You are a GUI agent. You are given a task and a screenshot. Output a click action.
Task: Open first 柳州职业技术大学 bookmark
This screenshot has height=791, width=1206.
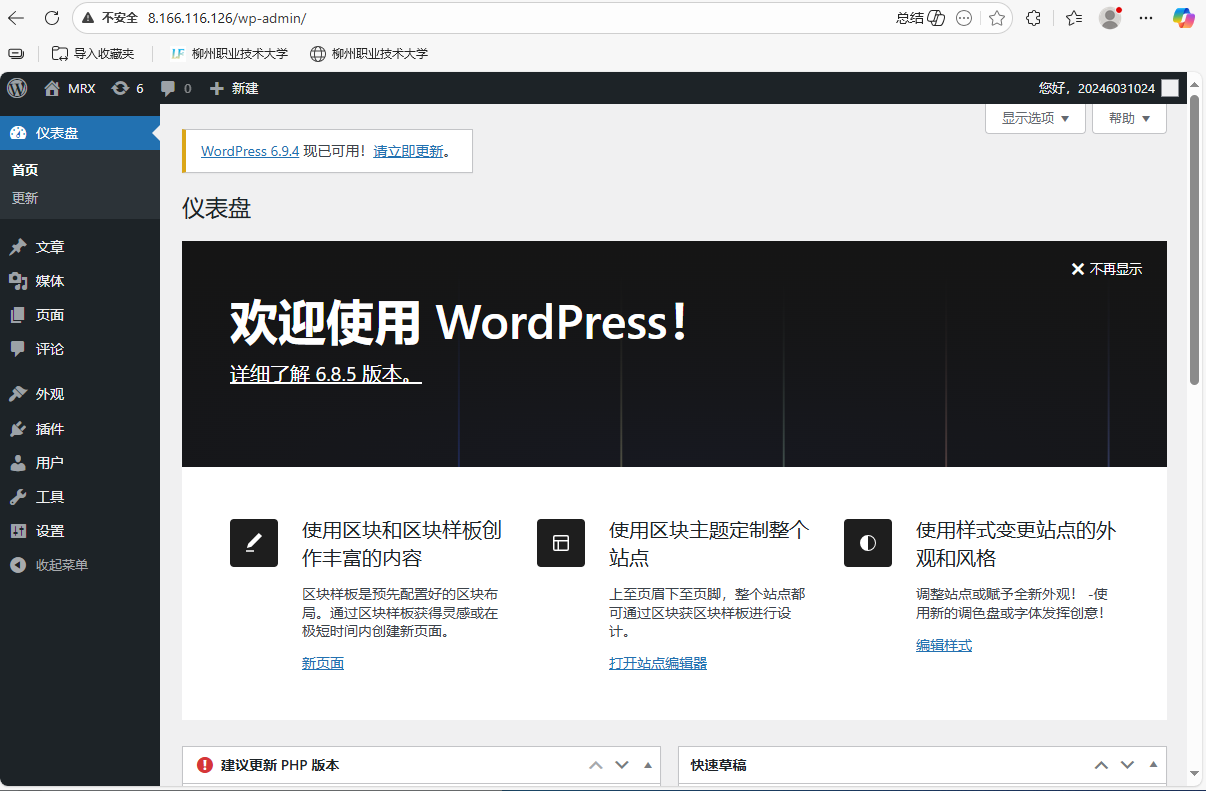pyautogui.click(x=229, y=53)
